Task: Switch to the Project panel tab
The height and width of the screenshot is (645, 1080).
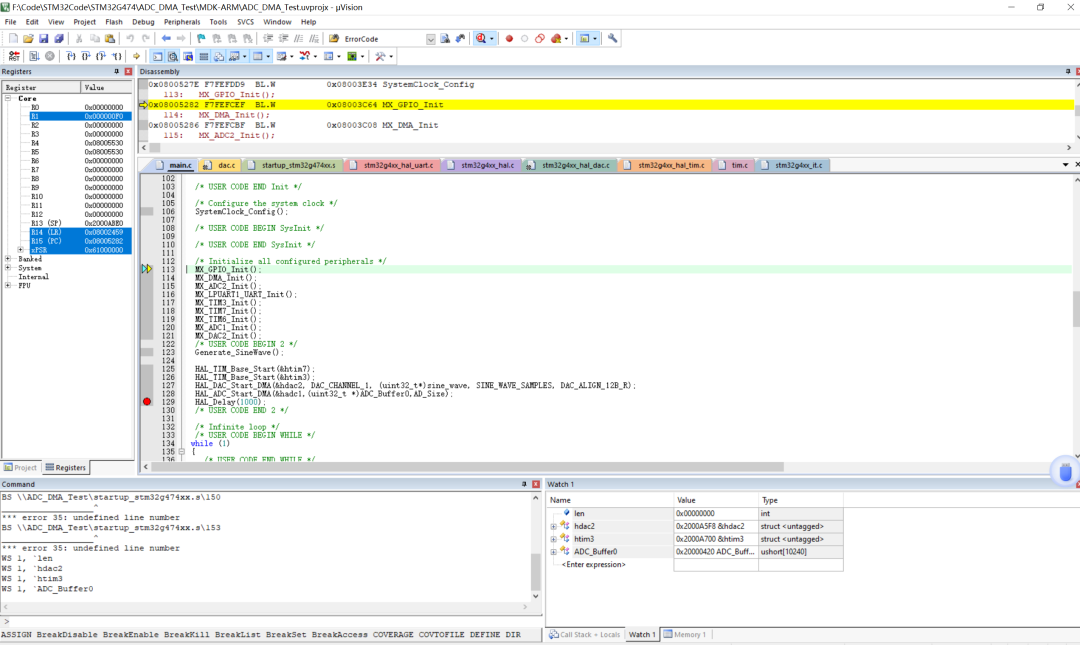Action: click(x=21, y=467)
